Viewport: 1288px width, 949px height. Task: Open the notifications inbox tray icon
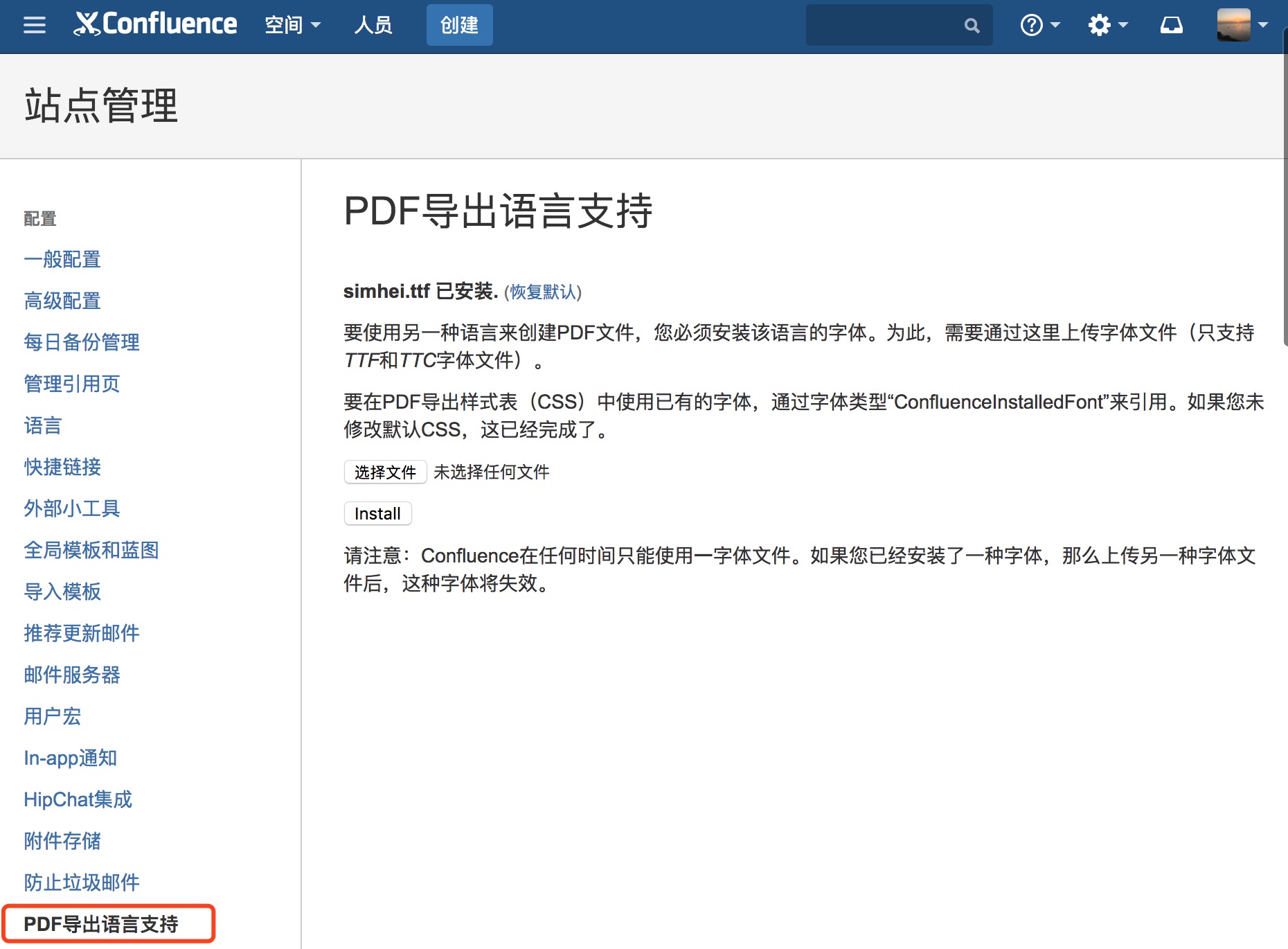pos(1171,26)
